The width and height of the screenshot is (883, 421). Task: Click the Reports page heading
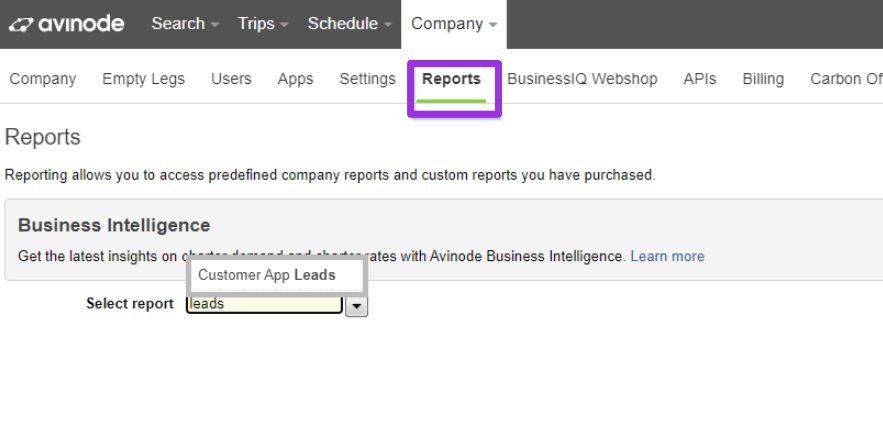[43, 137]
